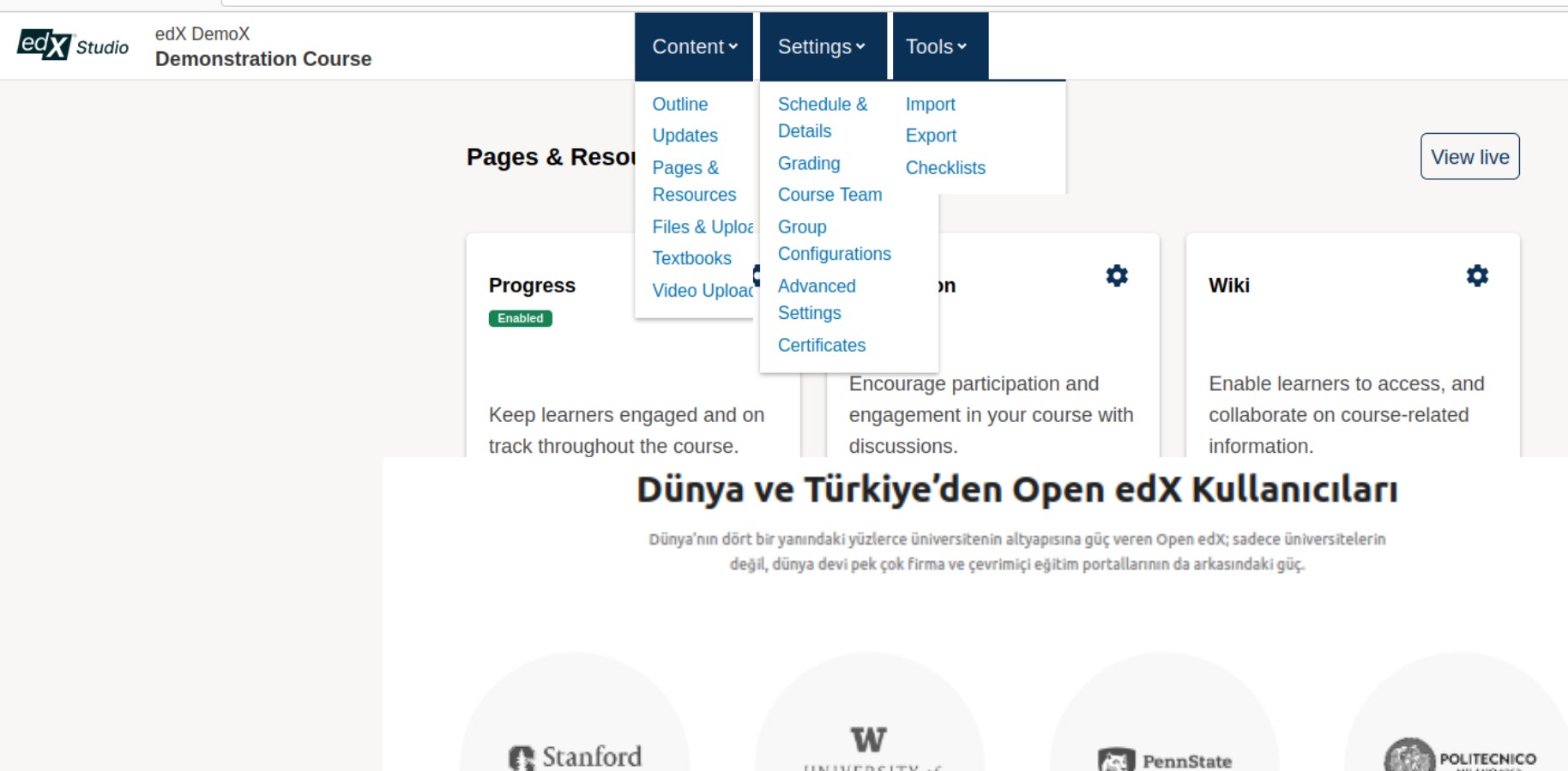
Task: Click the edX DemoX organization text
Action: coord(202,33)
